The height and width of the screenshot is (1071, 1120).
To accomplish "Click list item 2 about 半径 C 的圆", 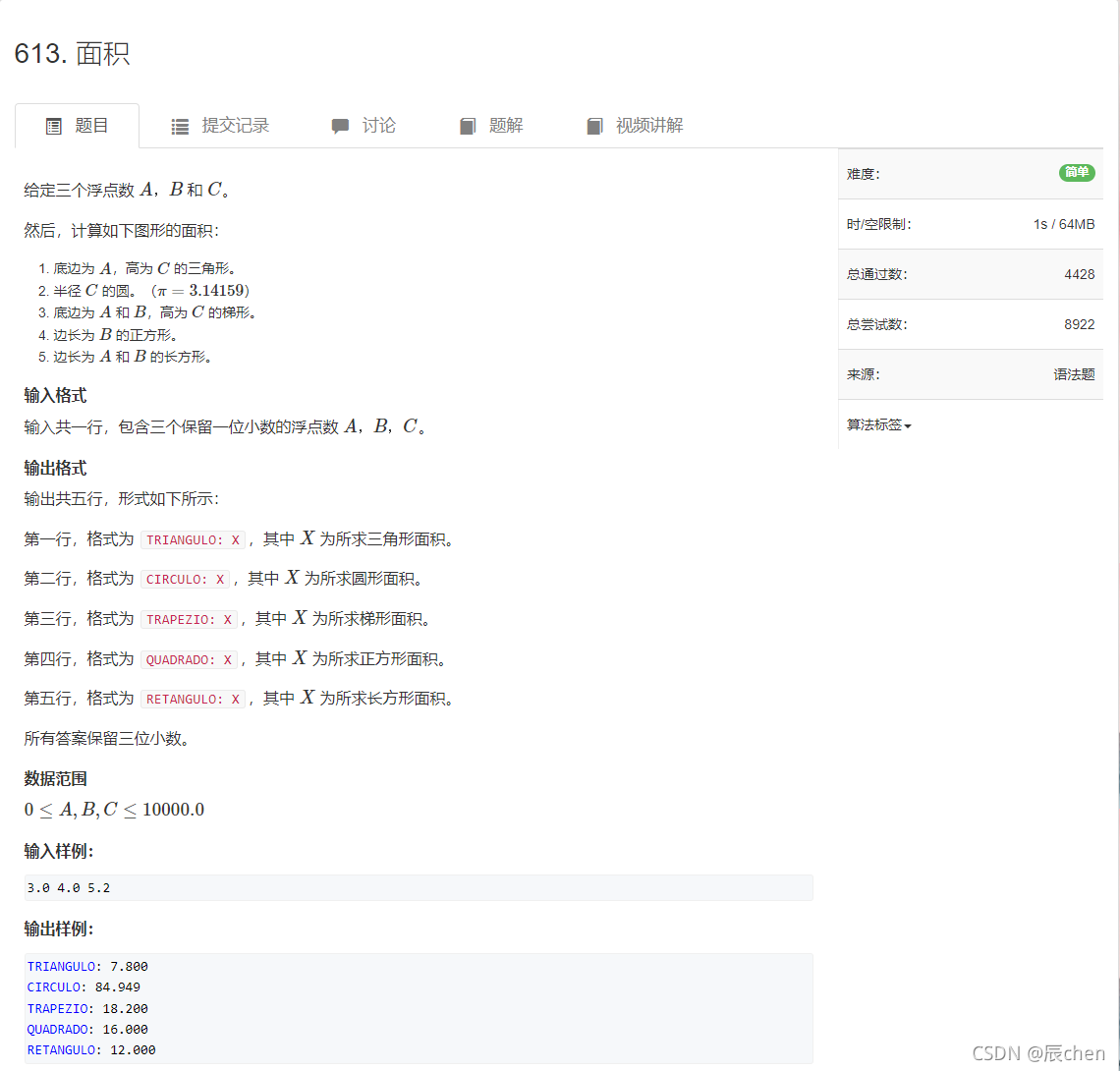I will (144, 291).
